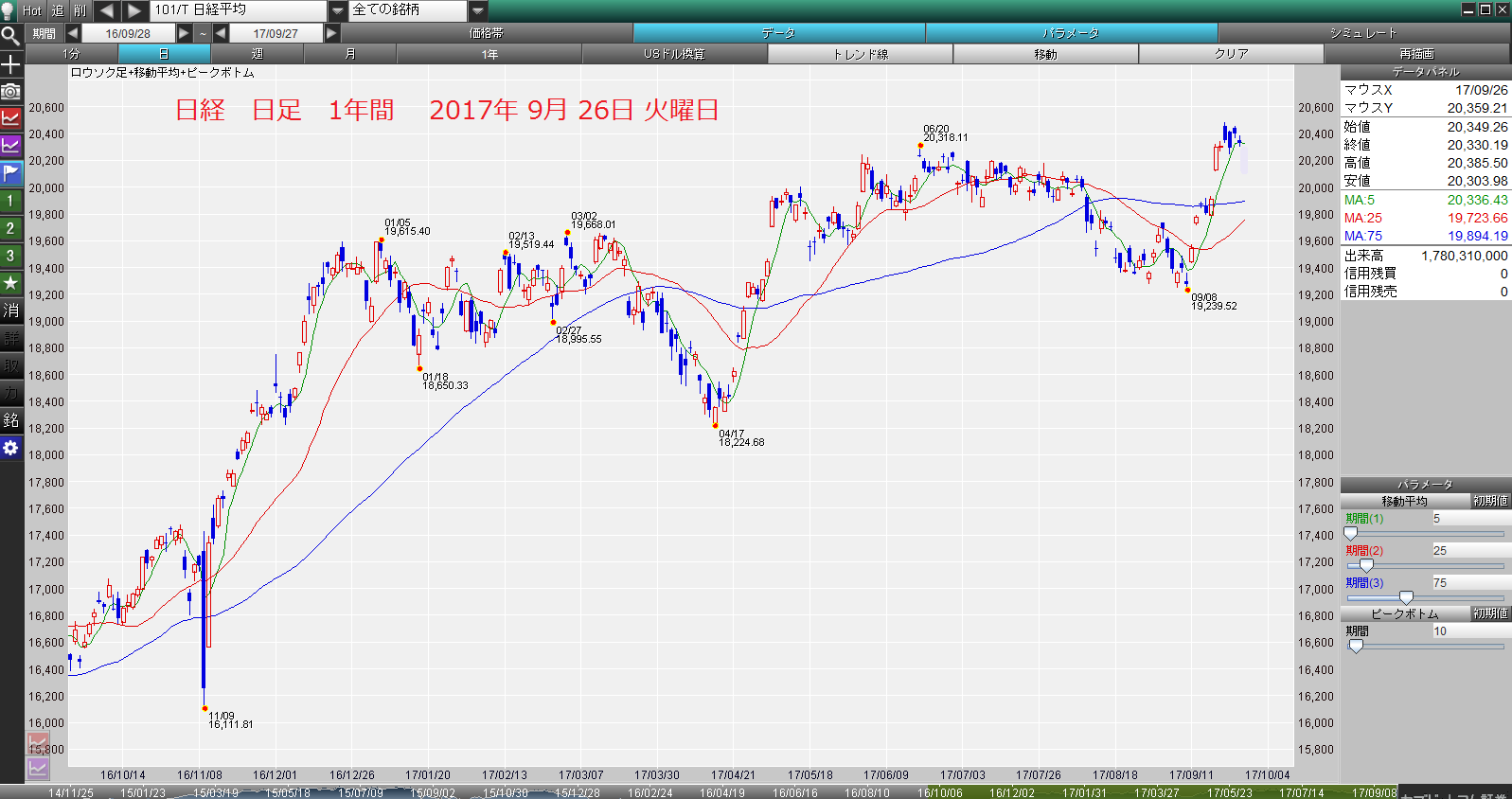Click the faded red chart icon at bottom-left

click(x=38, y=743)
